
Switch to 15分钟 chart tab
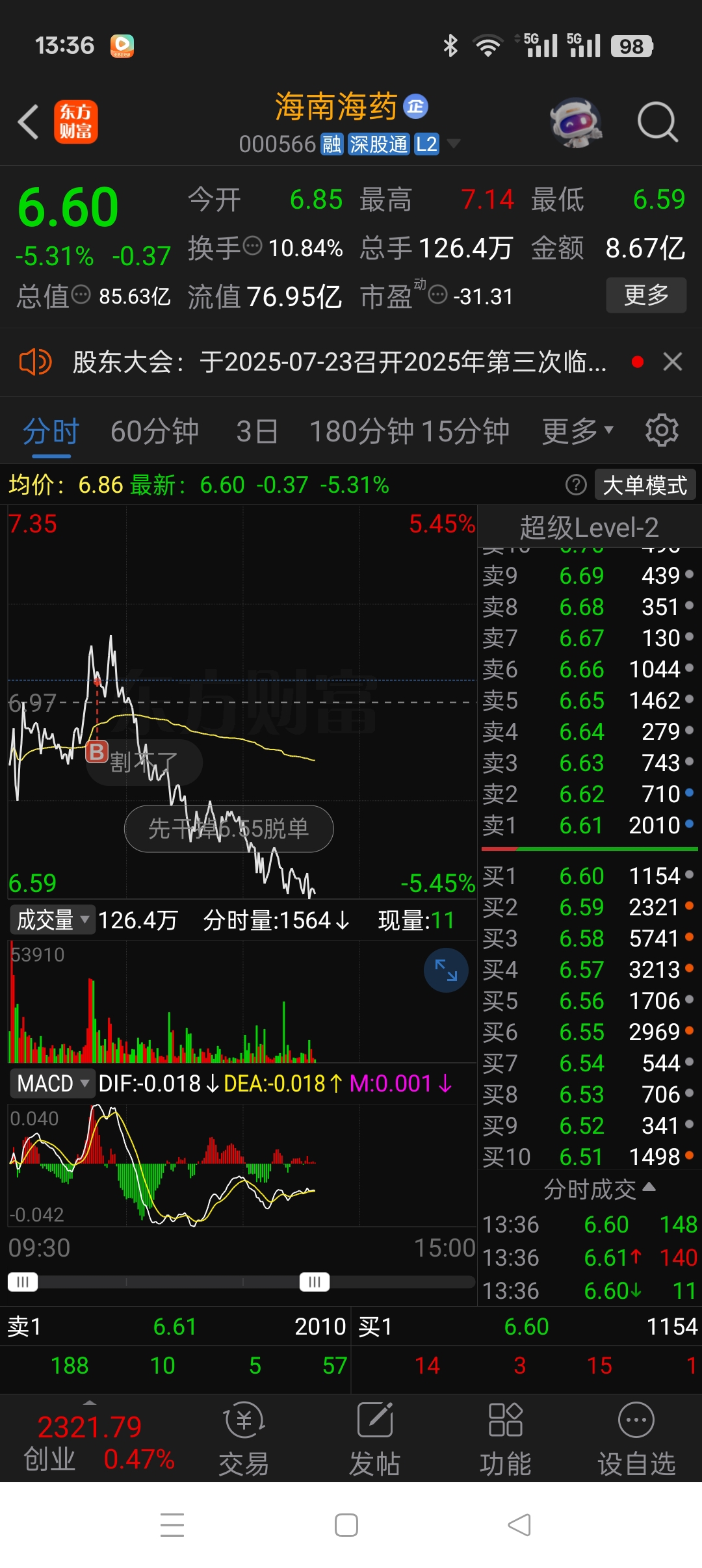pyautogui.click(x=465, y=431)
